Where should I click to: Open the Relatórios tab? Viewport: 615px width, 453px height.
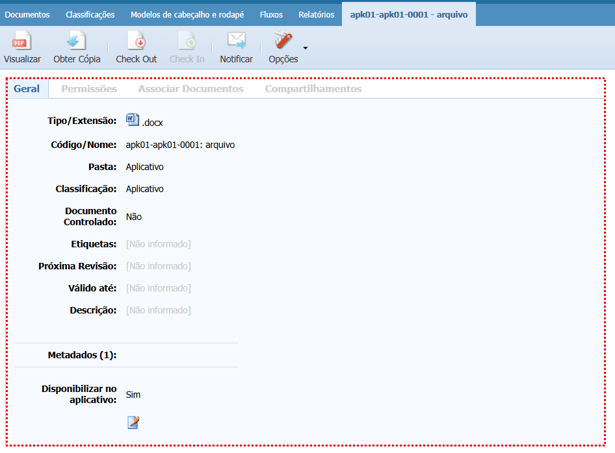tap(316, 15)
